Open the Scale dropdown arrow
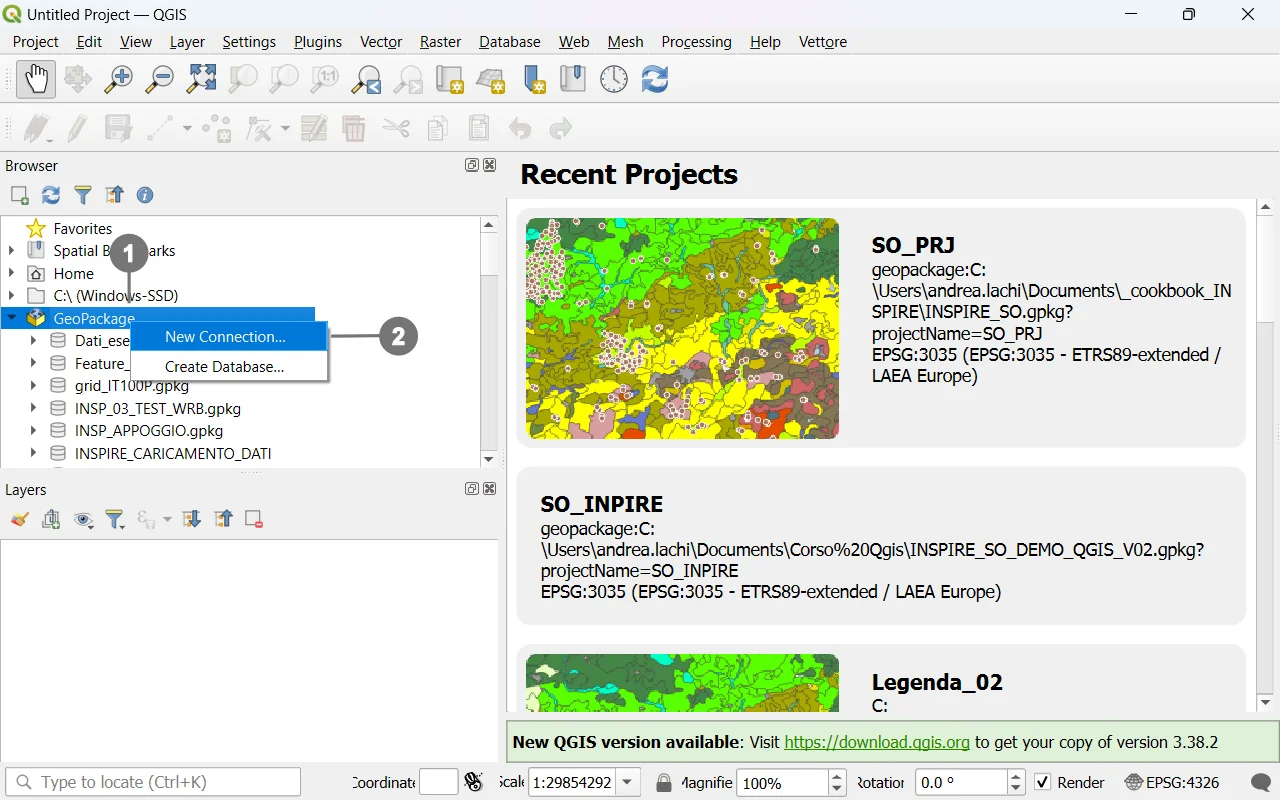Image resolution: width=1280 pixels, height=800 pixels. (628, 782)
